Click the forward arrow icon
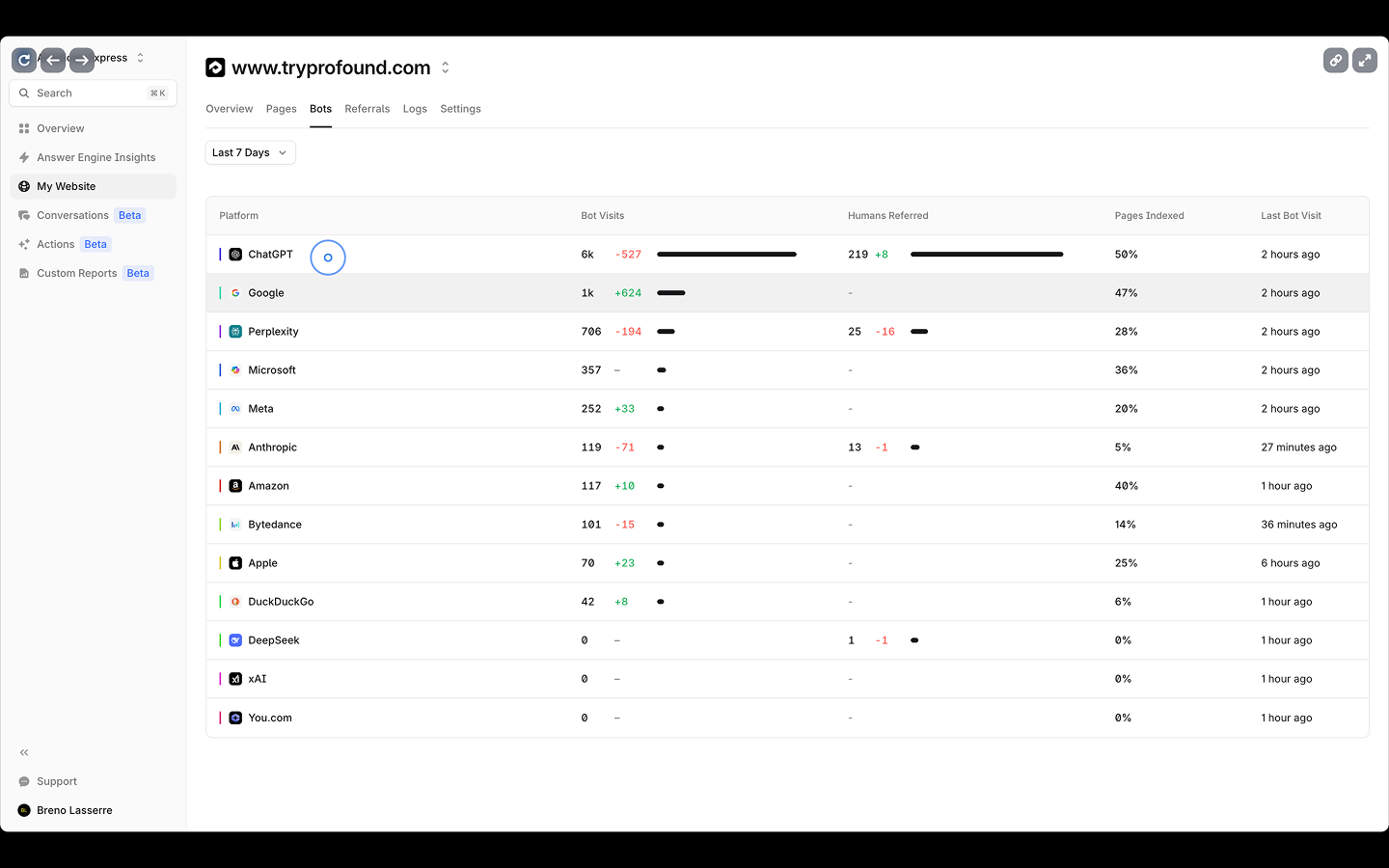The width and height of the screenshot is (1389, 868). click(82, 60)
